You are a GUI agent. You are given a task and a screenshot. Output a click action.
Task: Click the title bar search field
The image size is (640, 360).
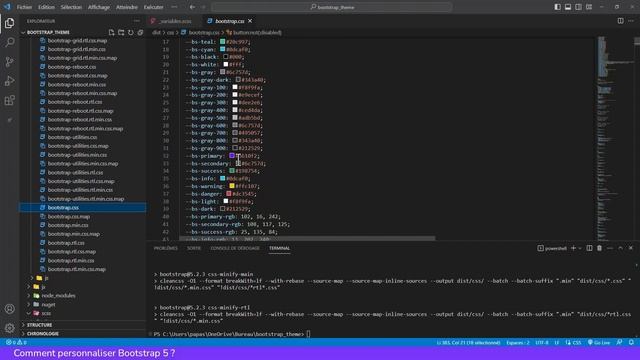pyautogui.click(x=331, y=7)
